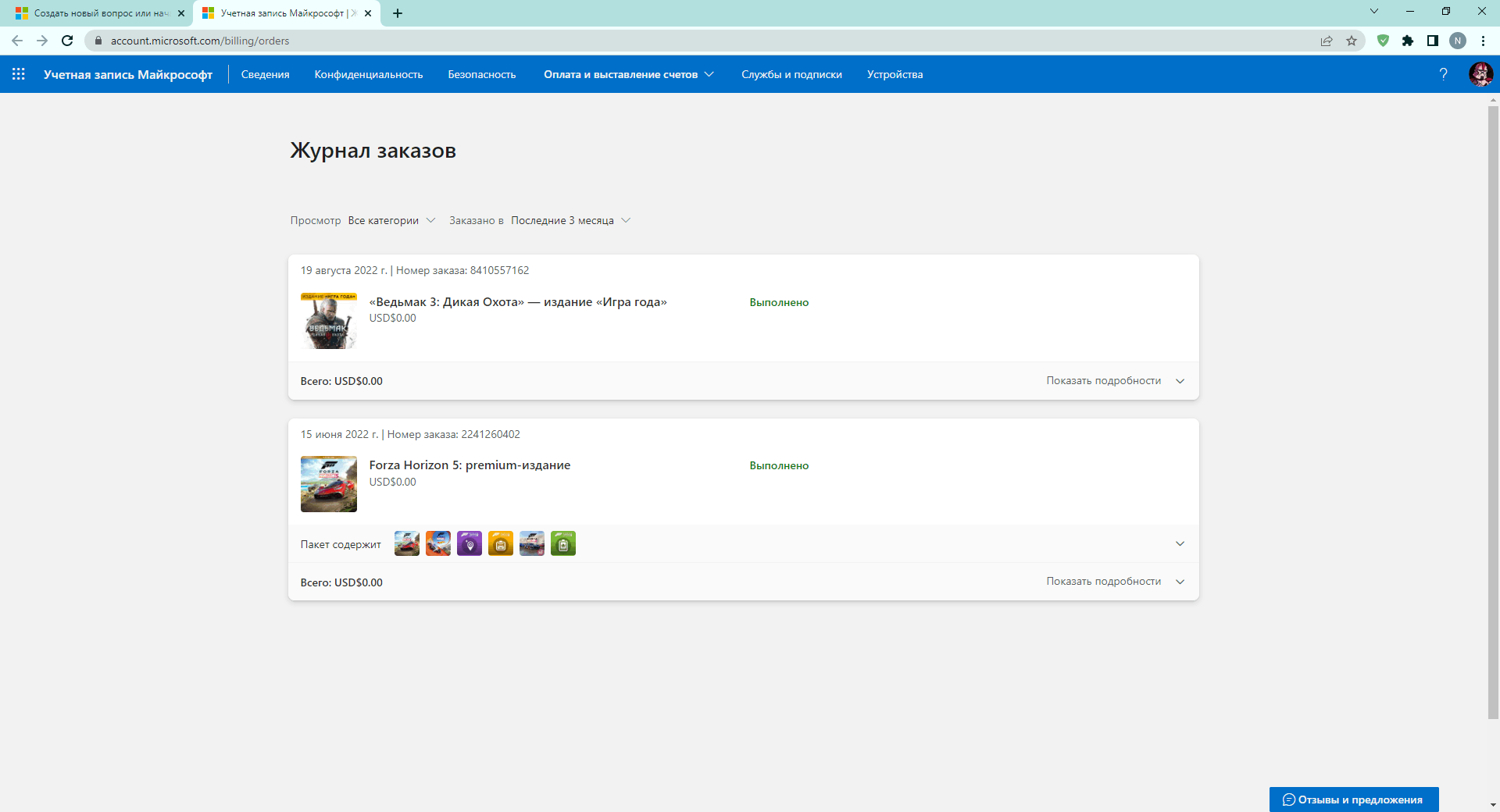Open Chrome profile N button
Viewport: 1500px width, 812px height.
pos(1458,41)
